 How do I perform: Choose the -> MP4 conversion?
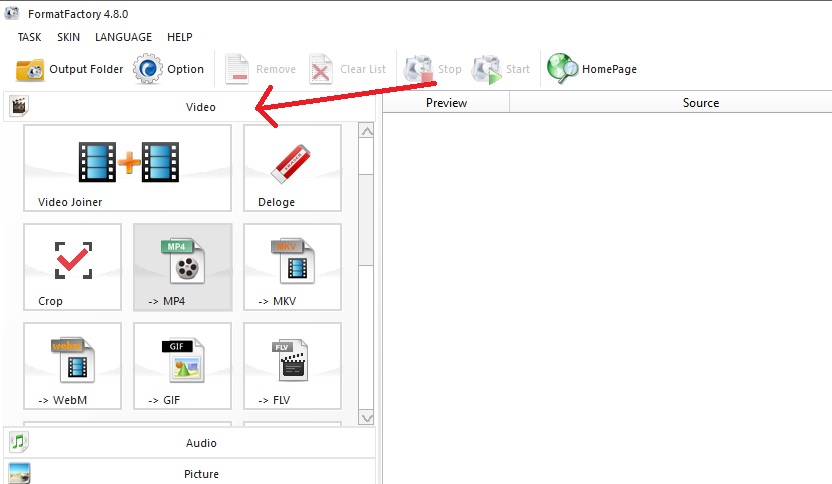coord(183,267)
